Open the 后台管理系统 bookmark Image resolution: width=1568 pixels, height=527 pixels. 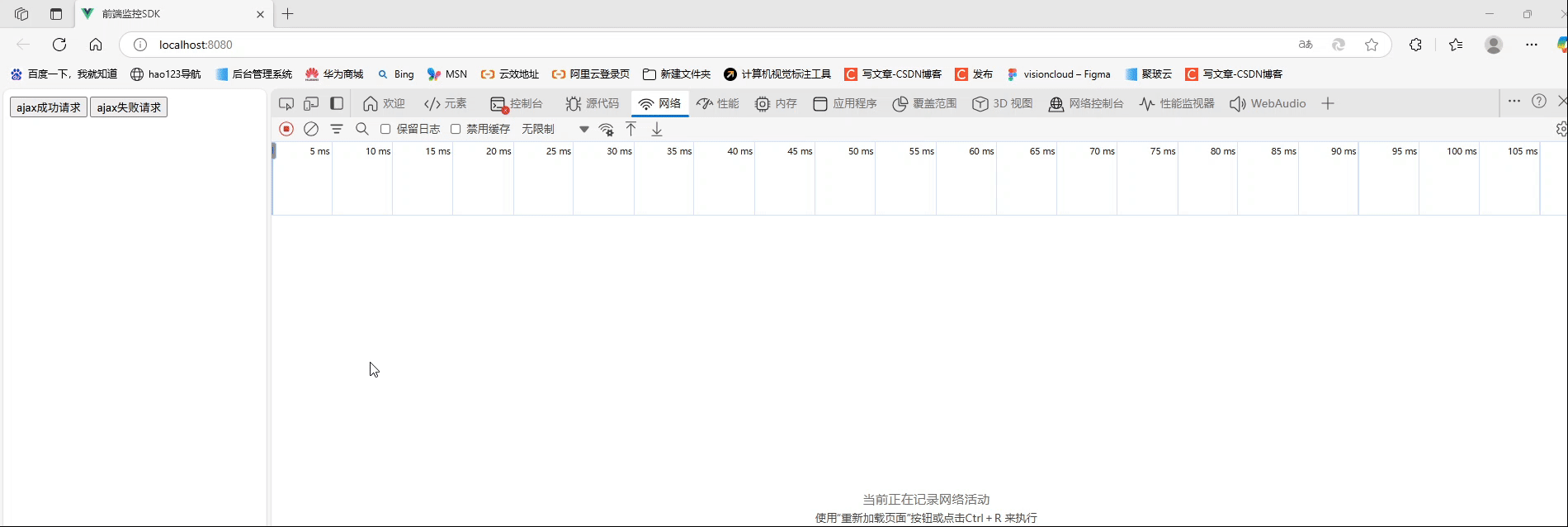[253, 74]
